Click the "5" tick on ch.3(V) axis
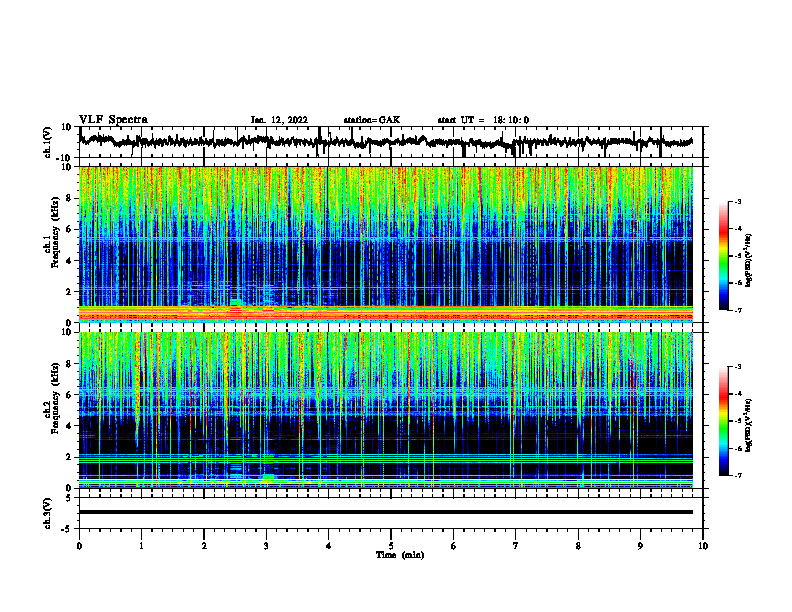 [x=69, y=498]
